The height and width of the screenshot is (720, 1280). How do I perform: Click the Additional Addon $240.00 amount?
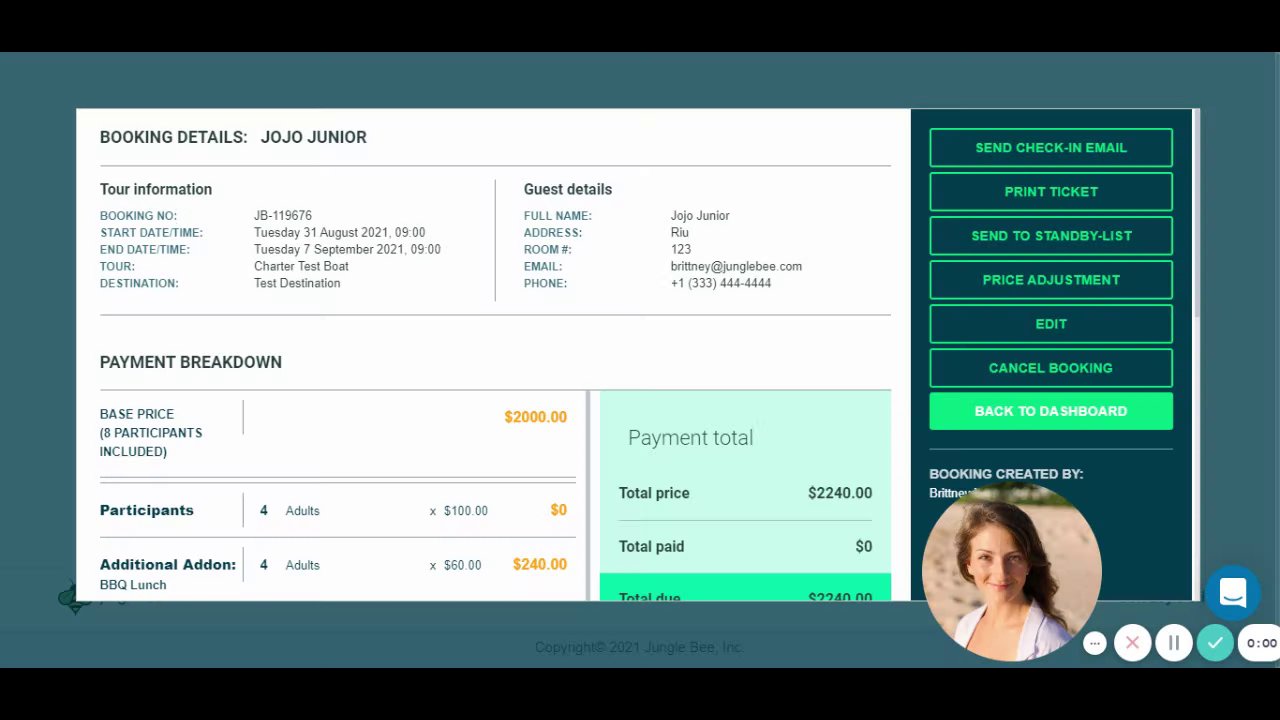click(x=540, y=565)
